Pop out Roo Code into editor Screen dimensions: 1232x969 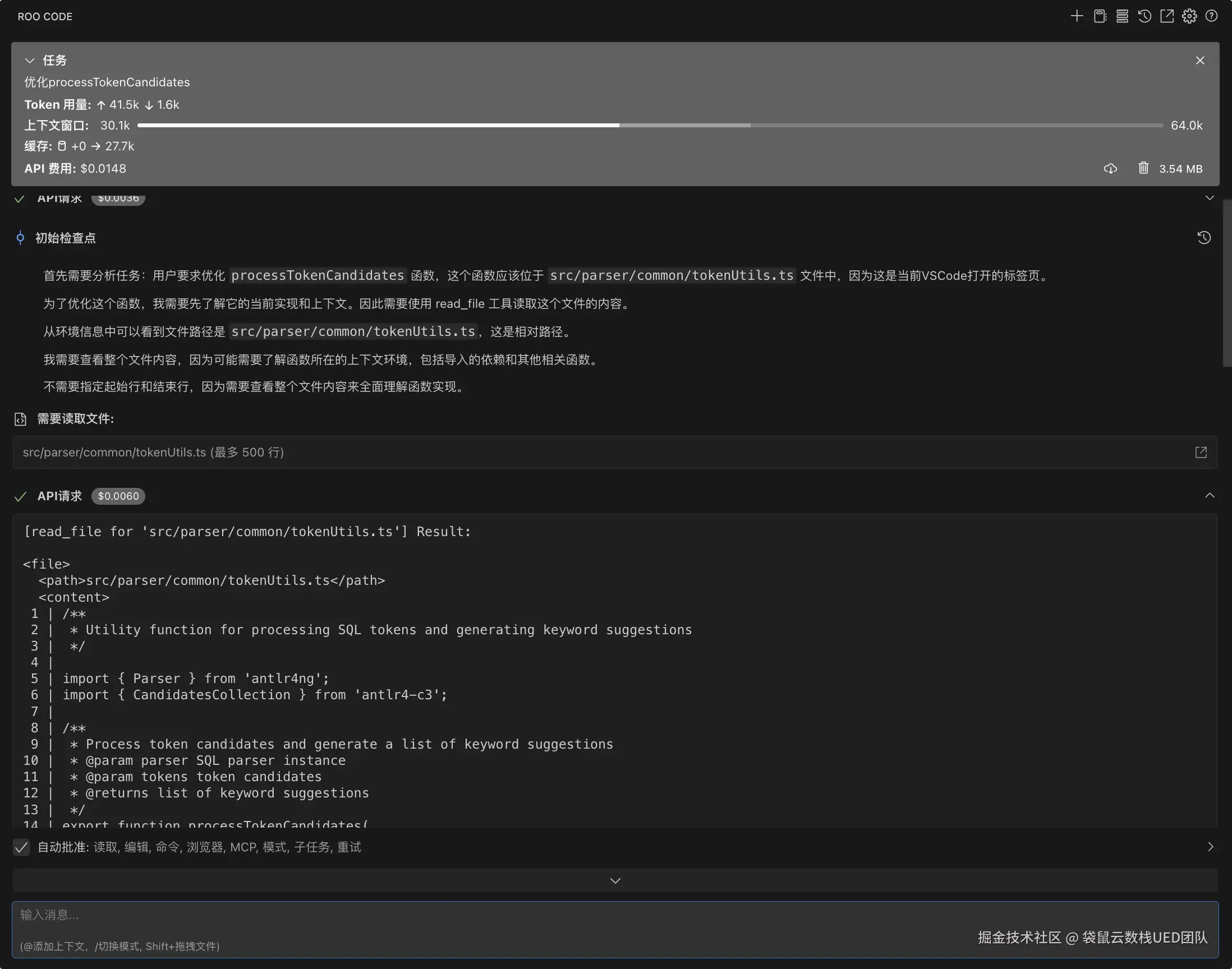click(1167, 16)
